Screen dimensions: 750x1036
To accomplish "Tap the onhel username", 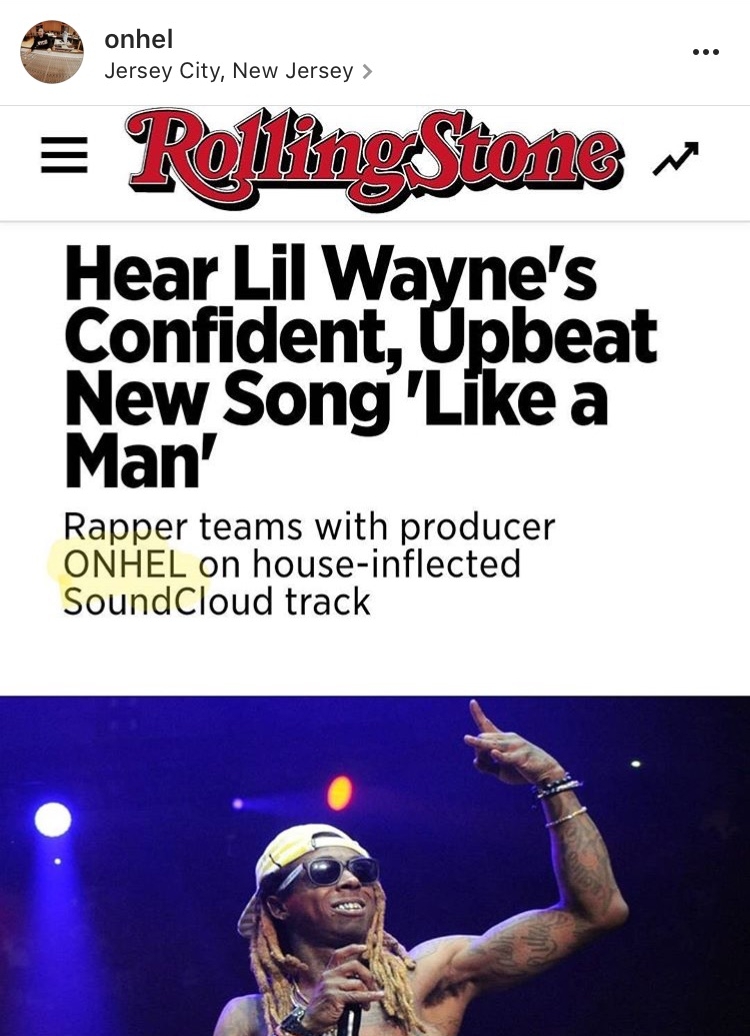I will point(139,39).
